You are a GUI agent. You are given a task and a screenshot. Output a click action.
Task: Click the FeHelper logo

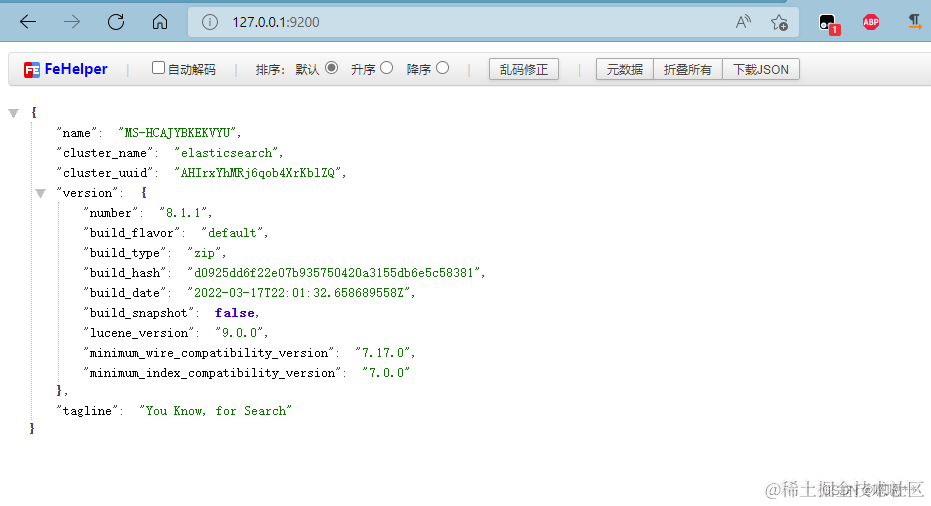pyautogui.click(x=66, y=69)
